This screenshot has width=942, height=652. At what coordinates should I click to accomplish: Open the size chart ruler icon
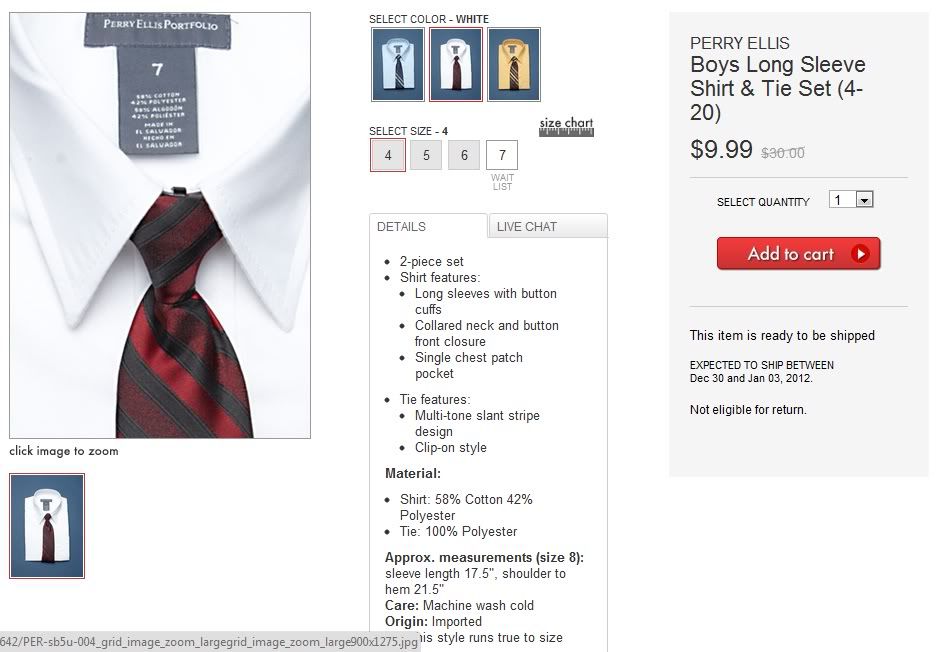click(x=566, y=127)
